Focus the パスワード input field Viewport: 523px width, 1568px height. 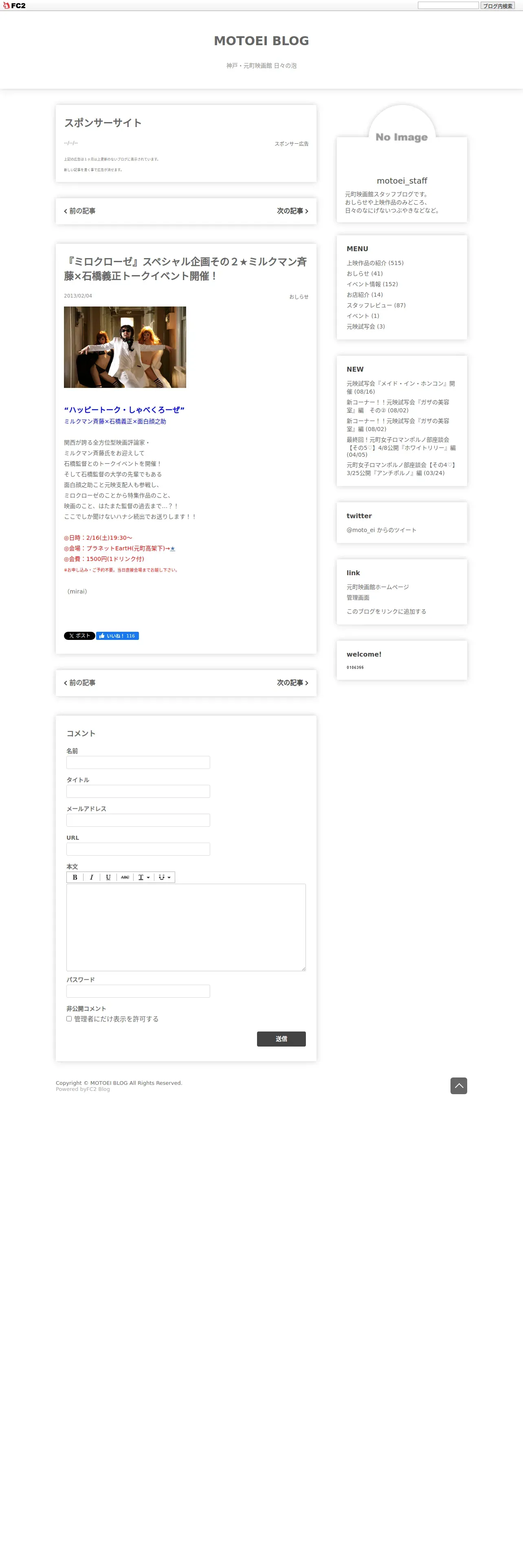(138, 991)
